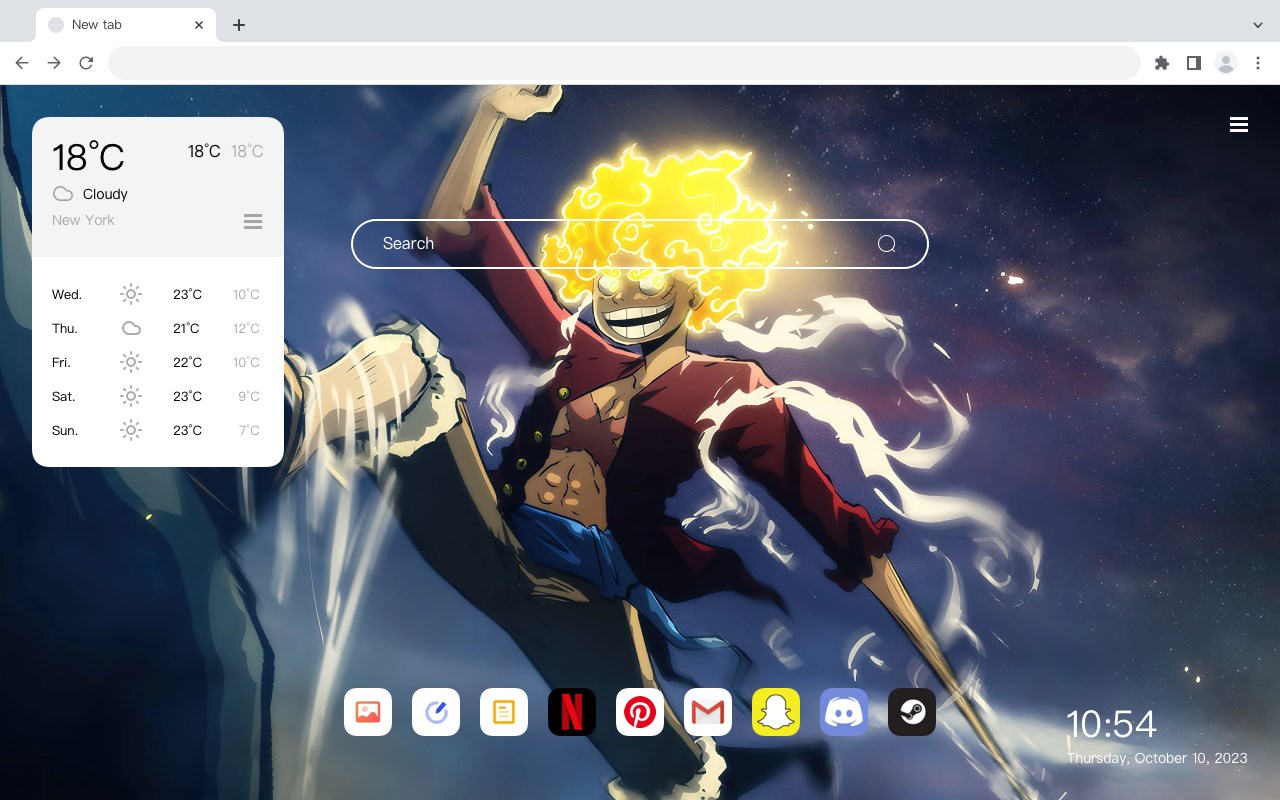The height and width of the screenshot is (800, 1280).
Task: Select the Thu. forecast row label
Action: (65, 328)
